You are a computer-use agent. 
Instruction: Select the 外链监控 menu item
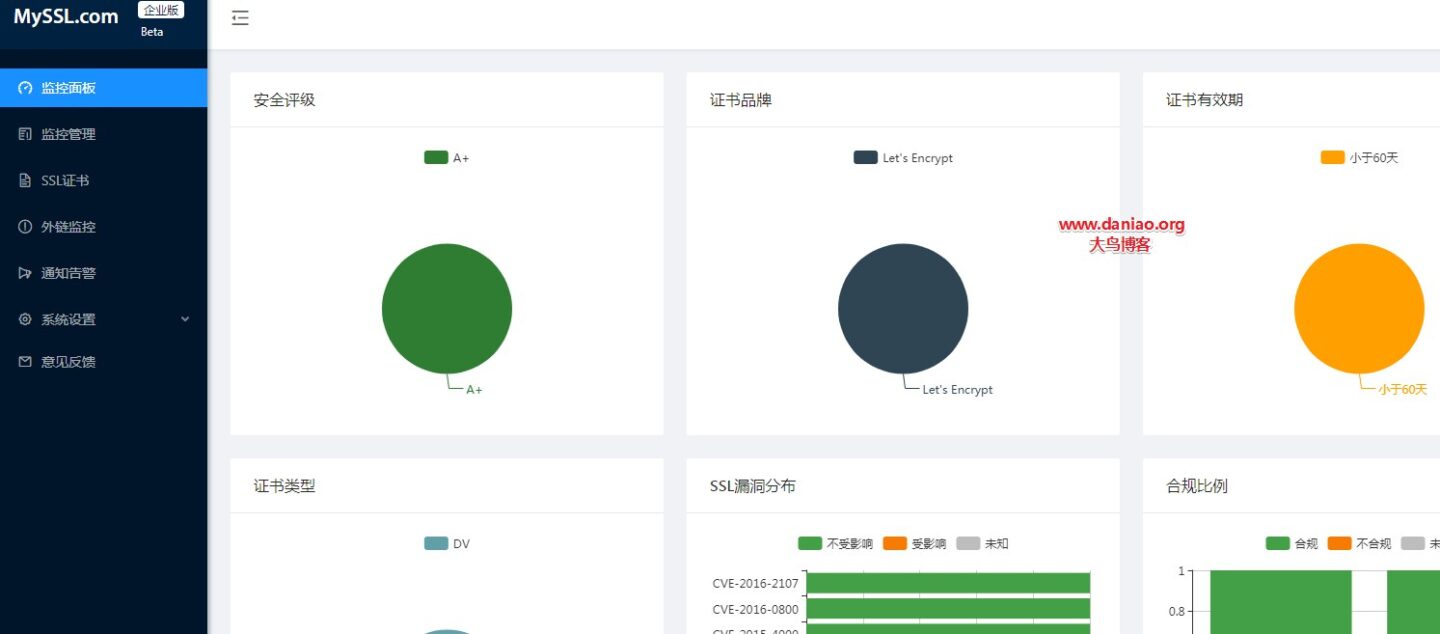[x=104, y=227]
